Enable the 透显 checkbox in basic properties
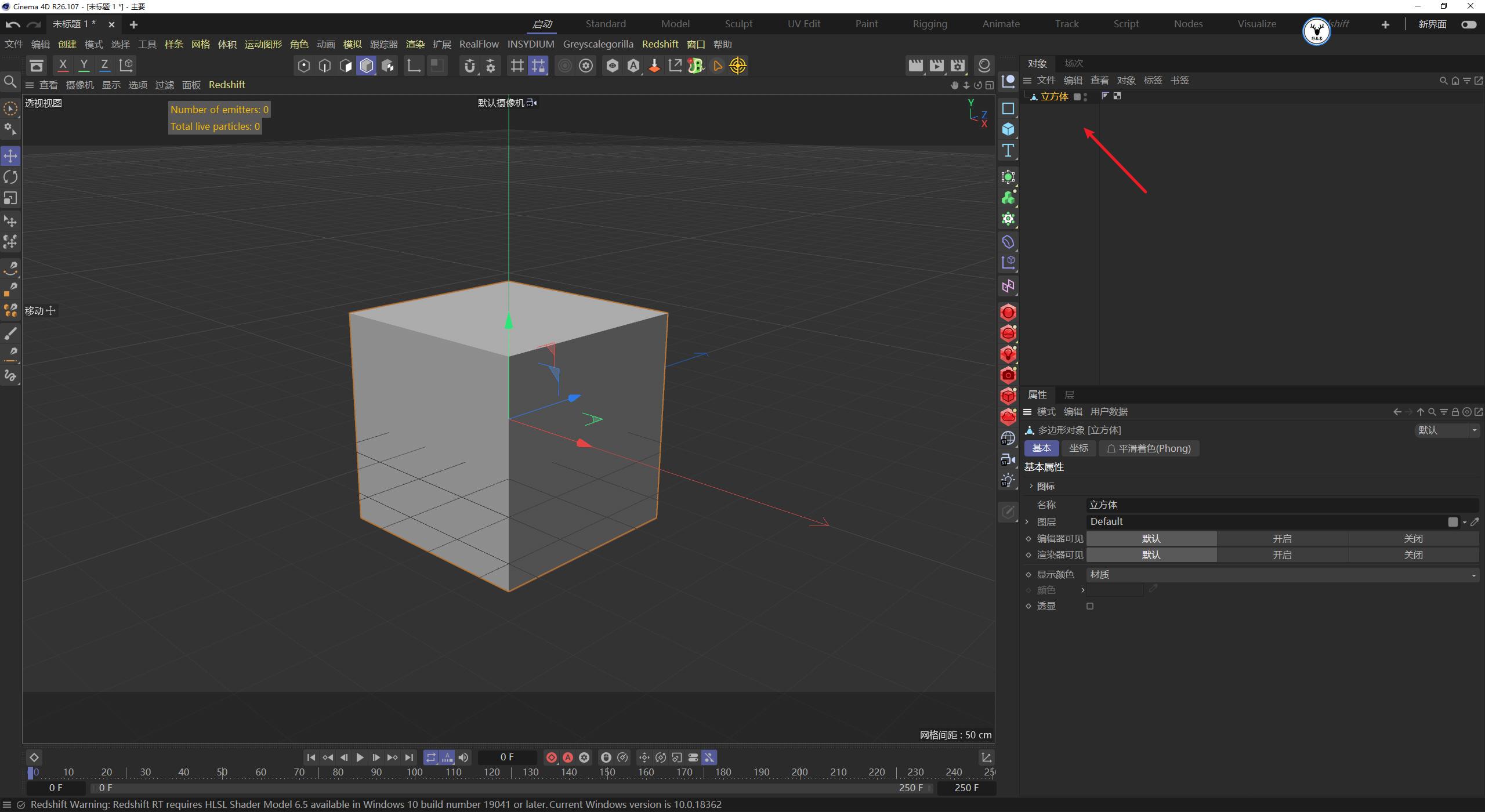1485x812 pixels. tap(1090, 606)
